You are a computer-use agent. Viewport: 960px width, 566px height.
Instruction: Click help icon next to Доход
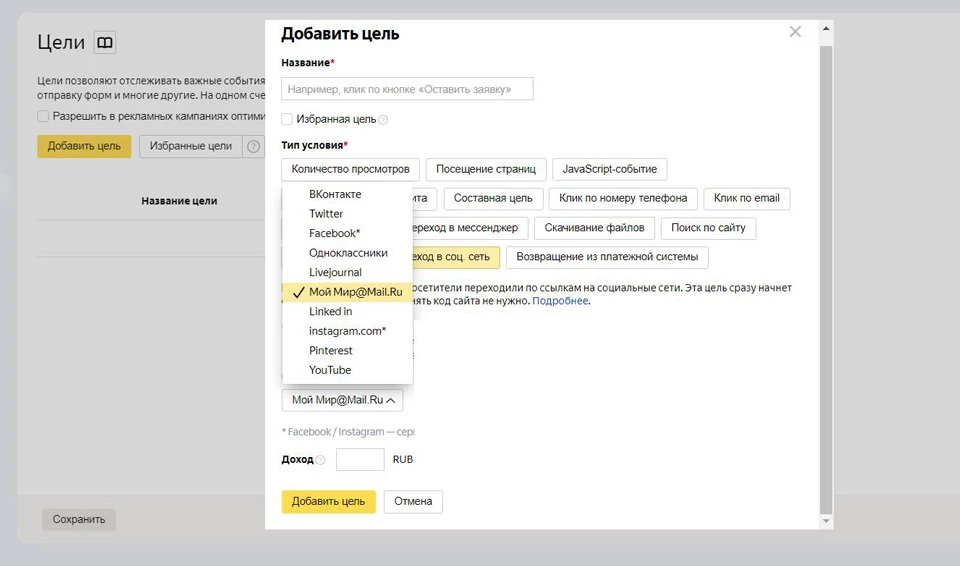tap(320, 460)
